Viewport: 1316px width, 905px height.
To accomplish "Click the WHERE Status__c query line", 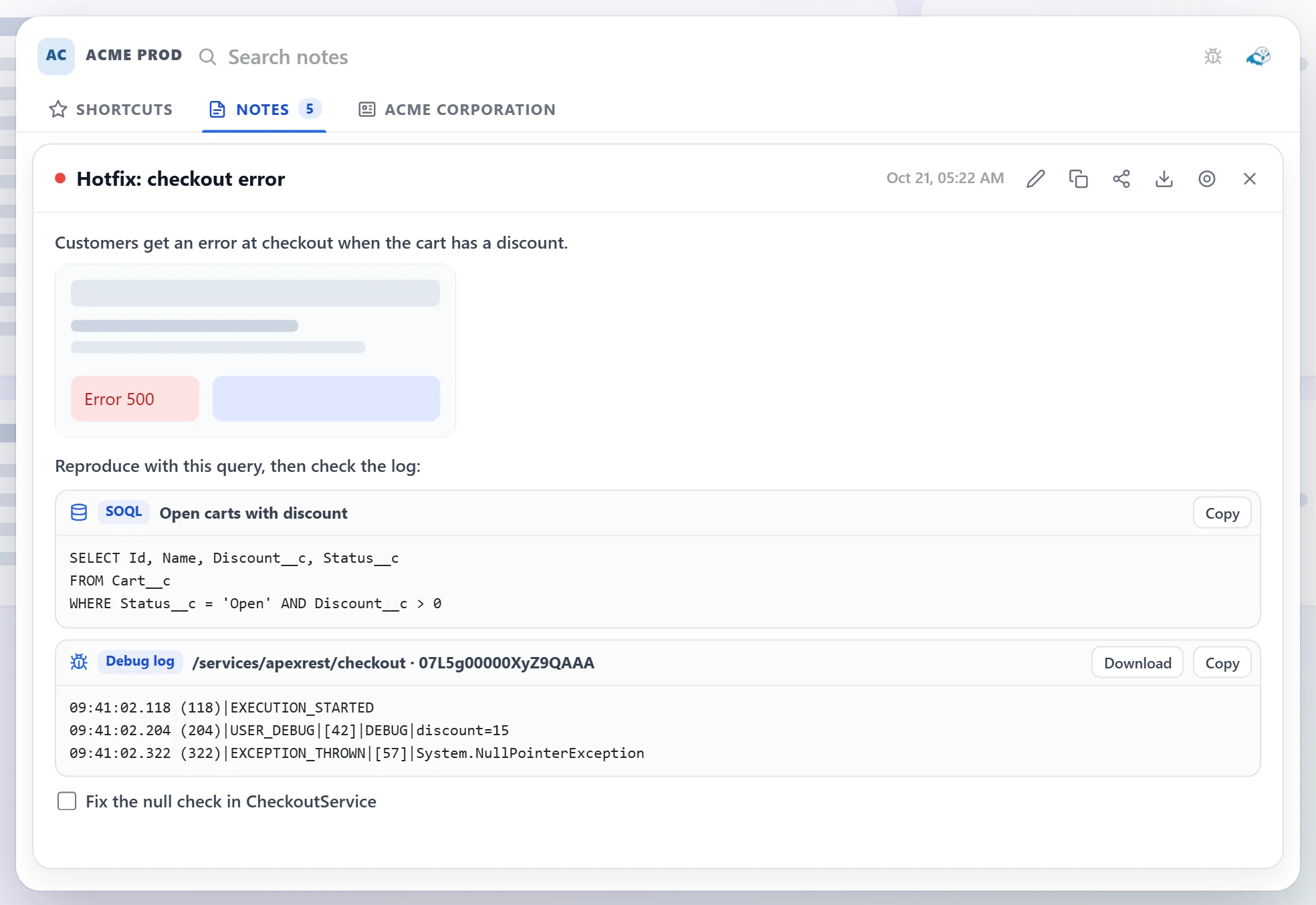I will (x=255, y=604).
